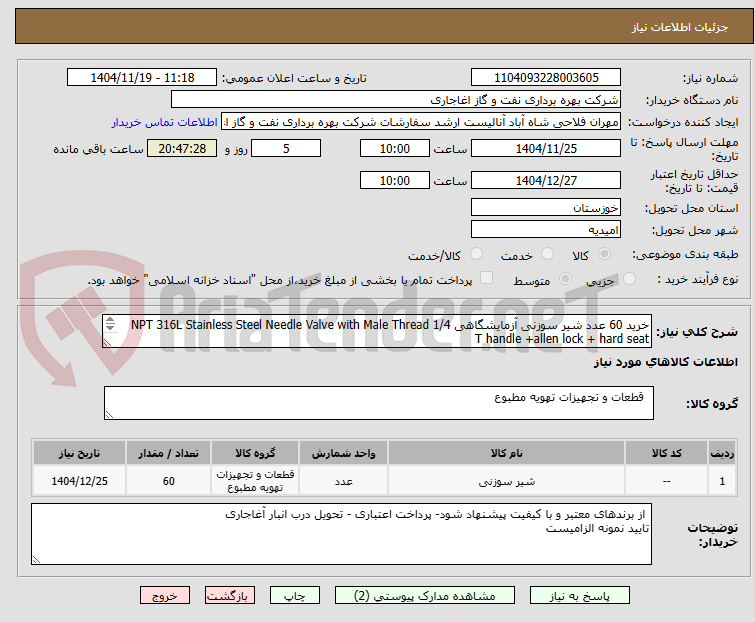Select the خدمت radio button
Screen dimensions: 755x622
547,254
